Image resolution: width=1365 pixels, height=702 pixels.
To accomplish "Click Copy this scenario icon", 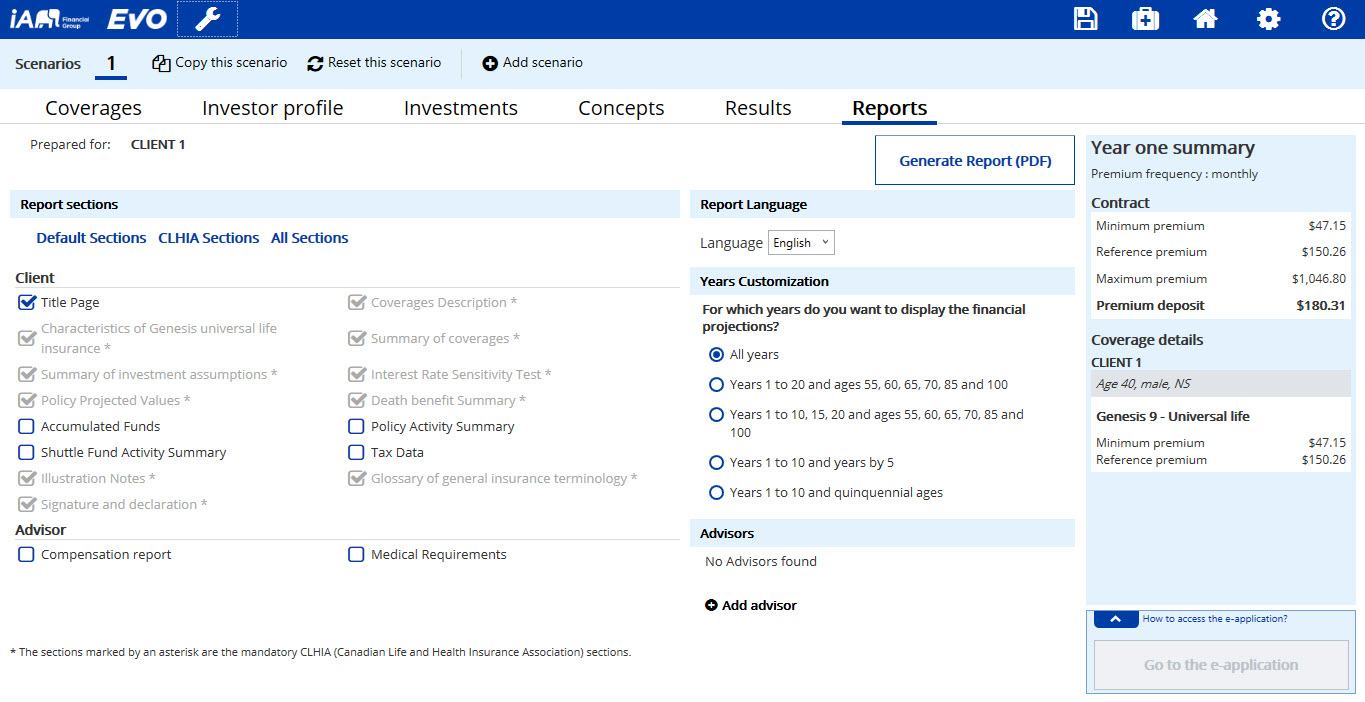I will (161, 63).
